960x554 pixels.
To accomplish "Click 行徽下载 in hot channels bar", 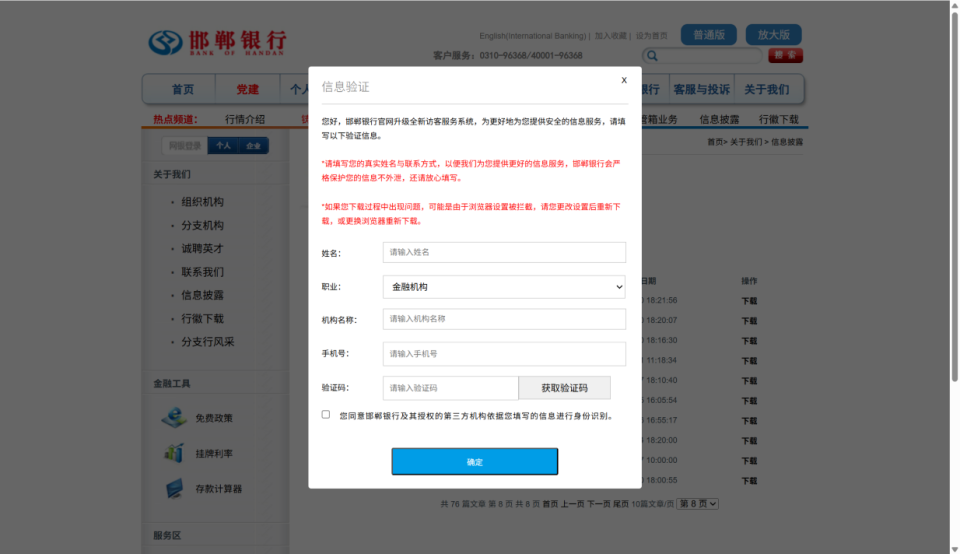I will (x=778, y=119).
